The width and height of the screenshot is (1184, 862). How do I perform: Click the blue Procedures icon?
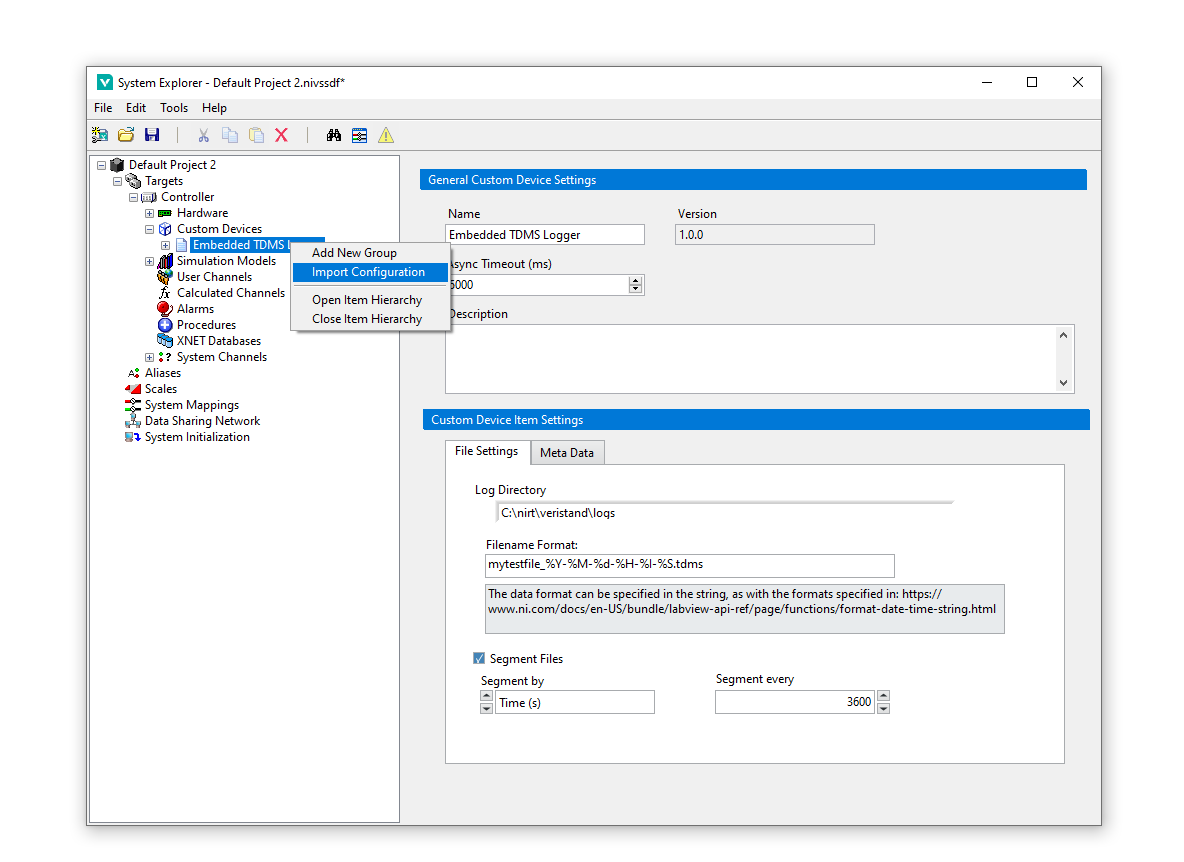[165, 325]
